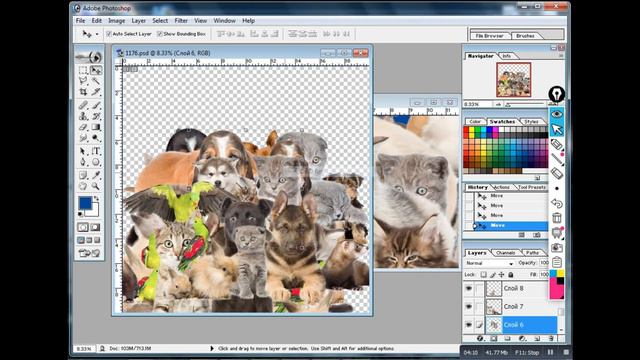Hide layer Слой 8 via eye icon
The image size is (640, 360).
click(x=469, y=289)
